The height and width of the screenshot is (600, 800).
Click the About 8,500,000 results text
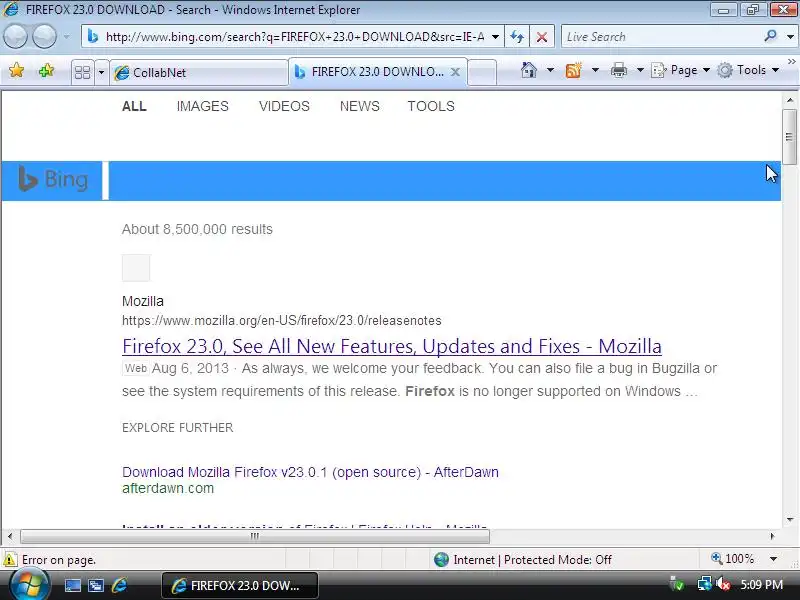pos(197,229)
